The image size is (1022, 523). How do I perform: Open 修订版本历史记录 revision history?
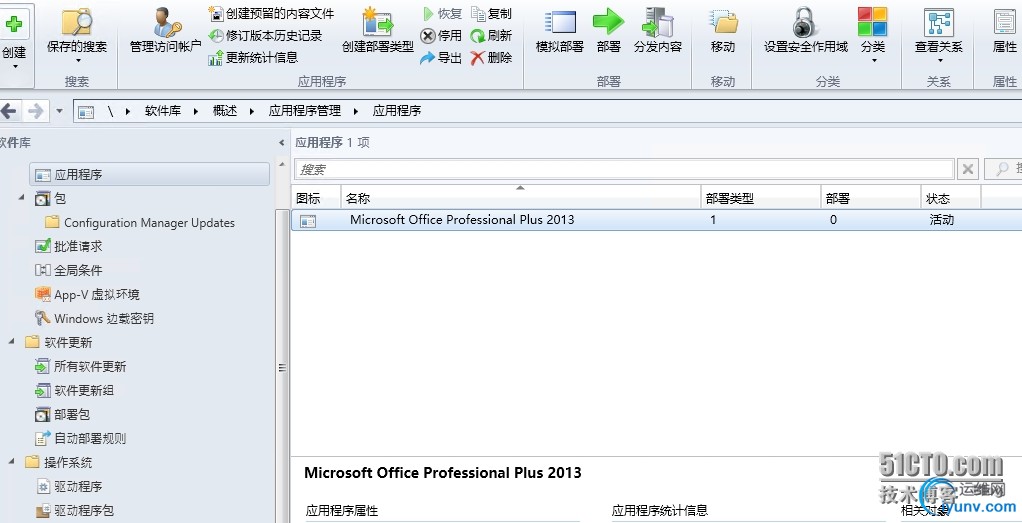(x=265, y=35)
